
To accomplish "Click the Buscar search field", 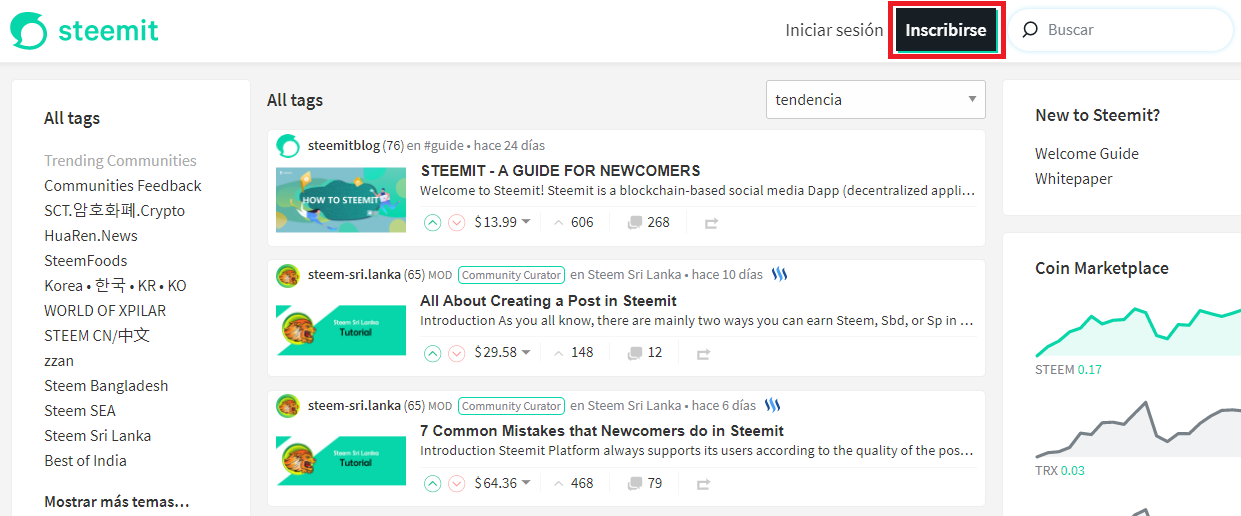I will pos(1120,30).
